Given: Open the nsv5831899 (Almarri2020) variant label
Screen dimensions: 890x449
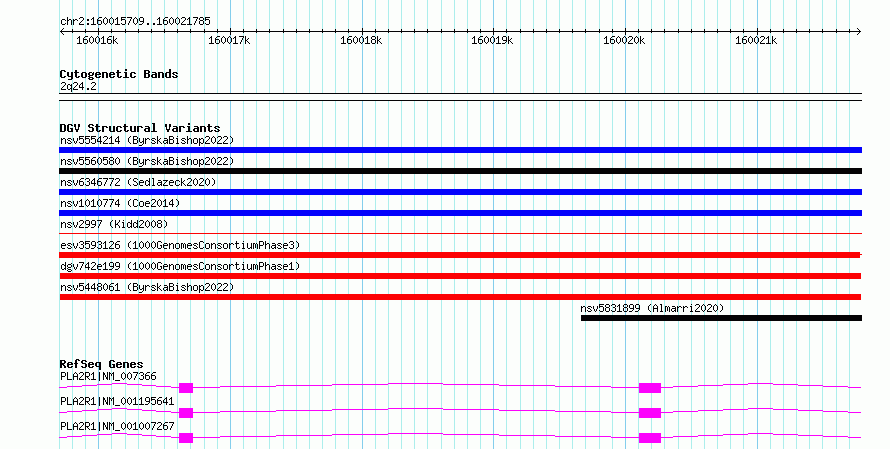Looking at the screenshot, I should click(x=652, y=308).
